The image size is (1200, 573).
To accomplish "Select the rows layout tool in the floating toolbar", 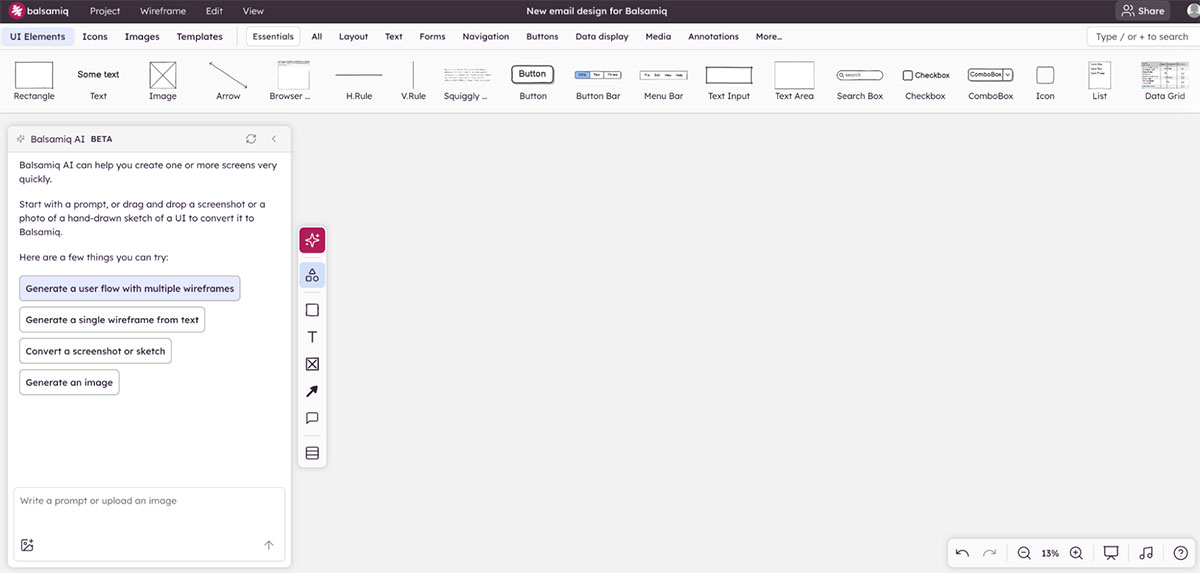I will coord(312,453).
